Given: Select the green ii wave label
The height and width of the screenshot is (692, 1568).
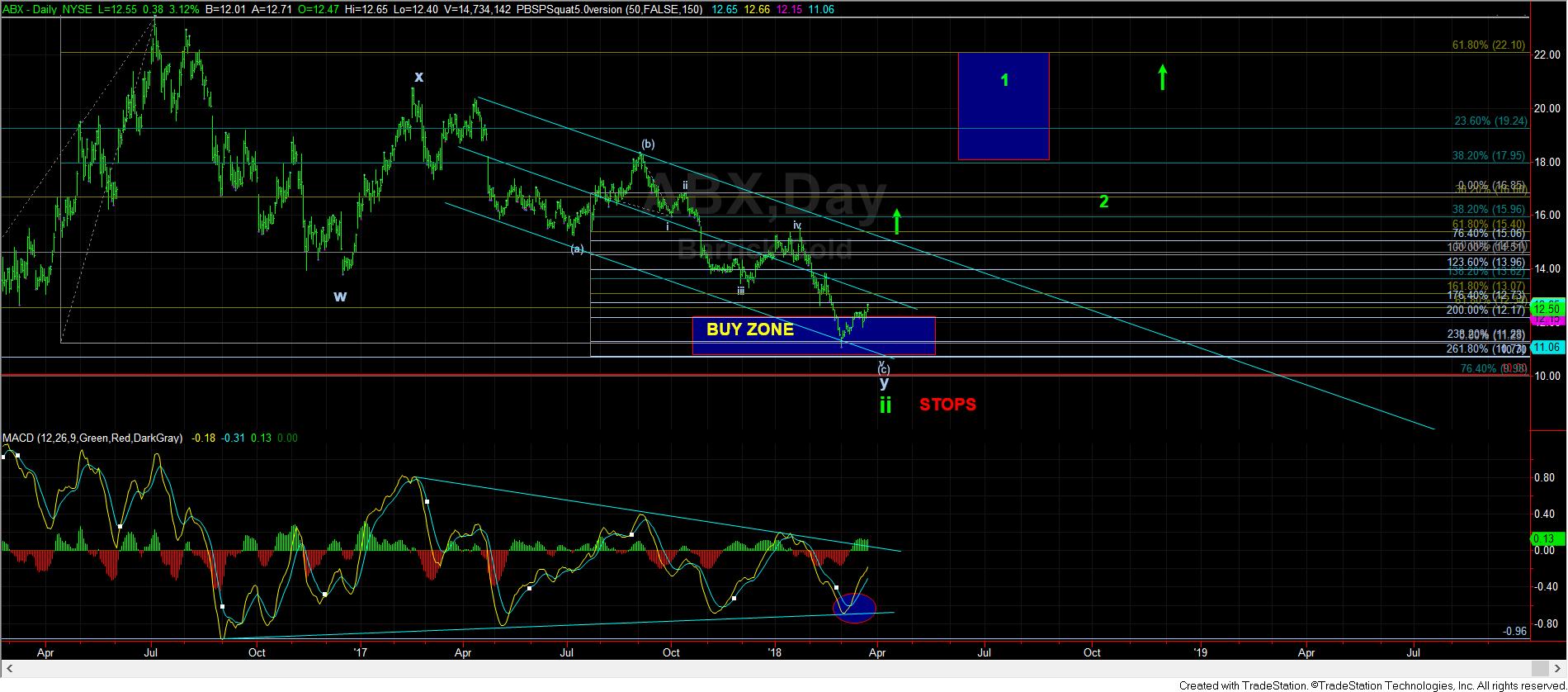Looking at the screenshot, I should pyautogui.click(x=885, y=405).
